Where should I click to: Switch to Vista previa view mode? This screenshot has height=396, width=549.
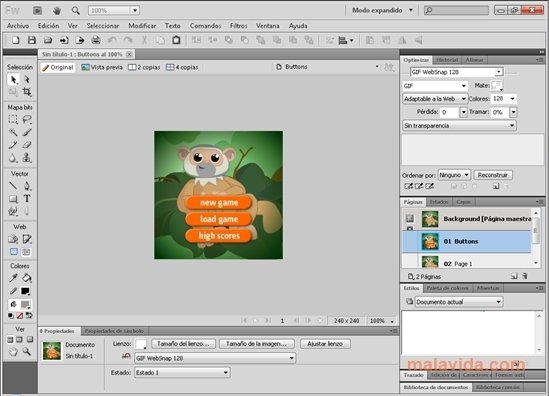(x=102, y=67)
